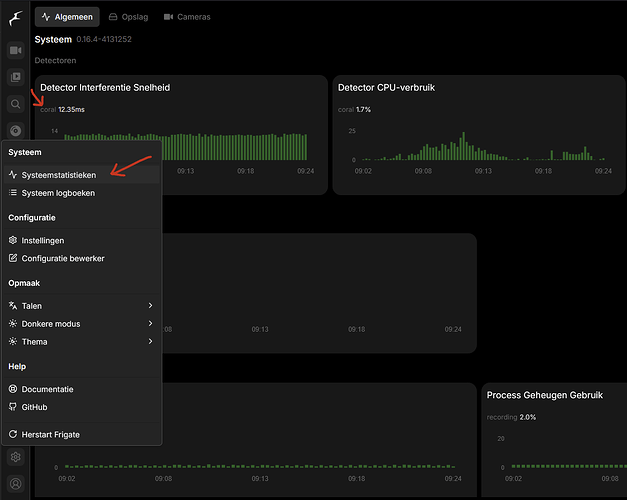Click the round disc sidebar icon

coord(15,130)
